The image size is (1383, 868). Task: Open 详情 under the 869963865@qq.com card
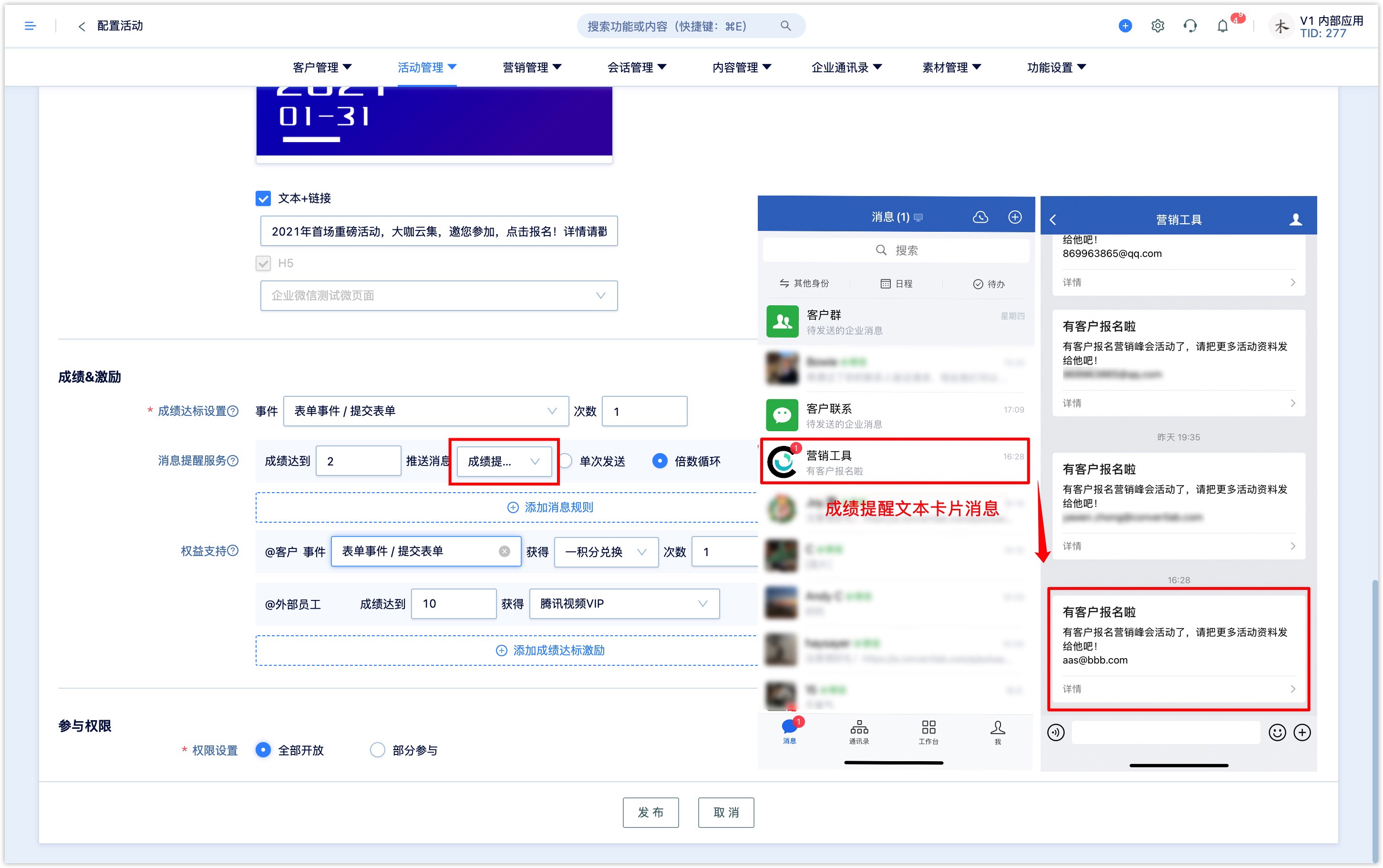pos(1178,282)
